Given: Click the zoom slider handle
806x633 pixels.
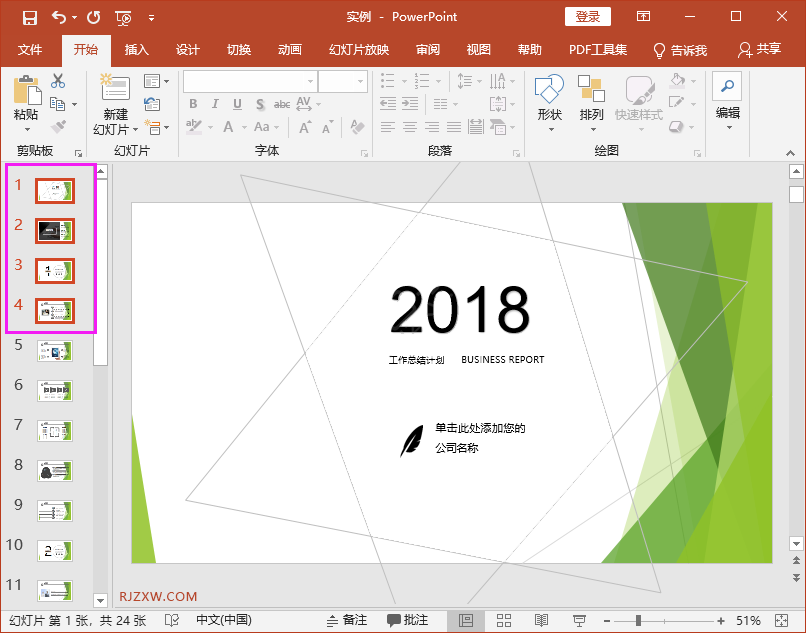Looking at the screenshot, I should tap(638, 621).
